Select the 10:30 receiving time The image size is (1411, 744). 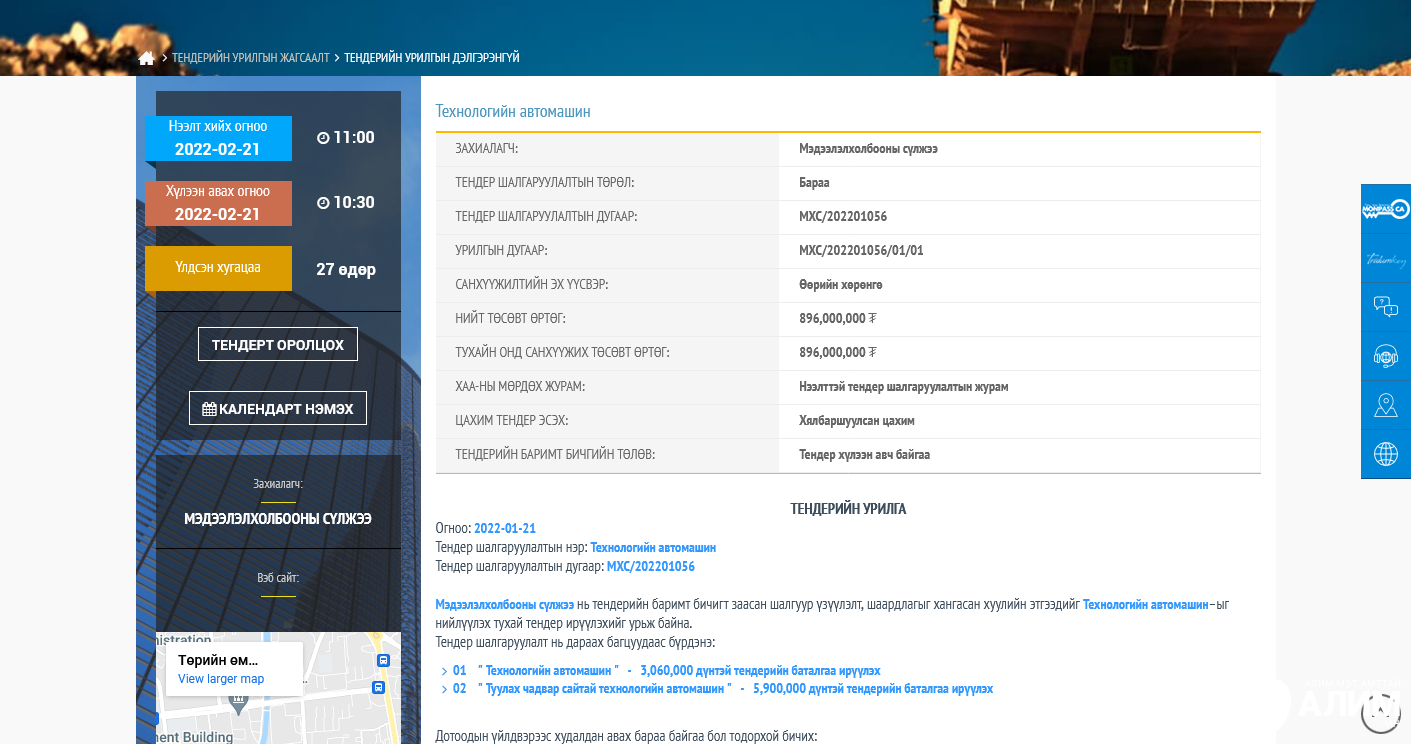tap(354, 203)
